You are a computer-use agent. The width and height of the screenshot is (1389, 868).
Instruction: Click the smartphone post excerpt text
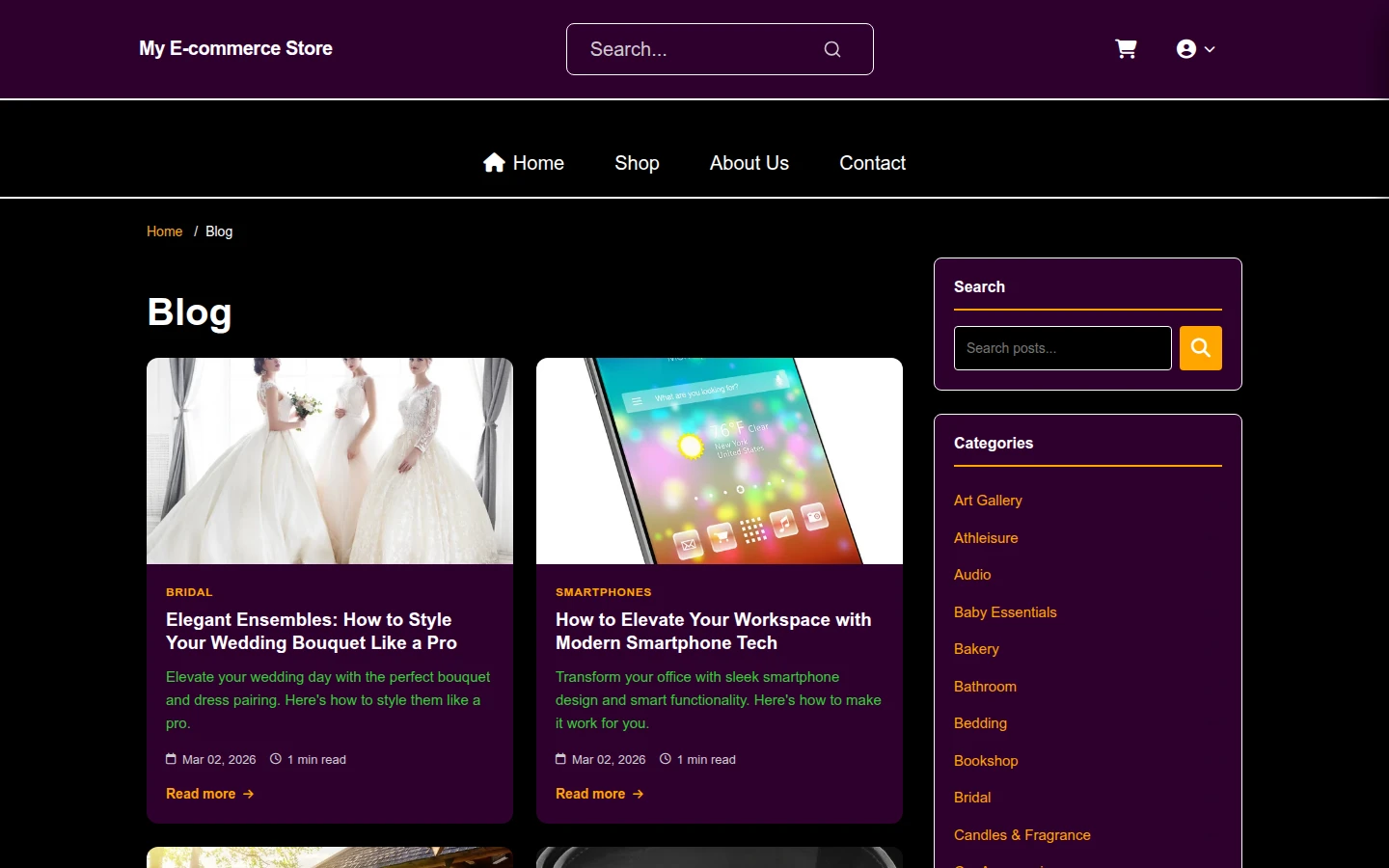coord(719,700)
